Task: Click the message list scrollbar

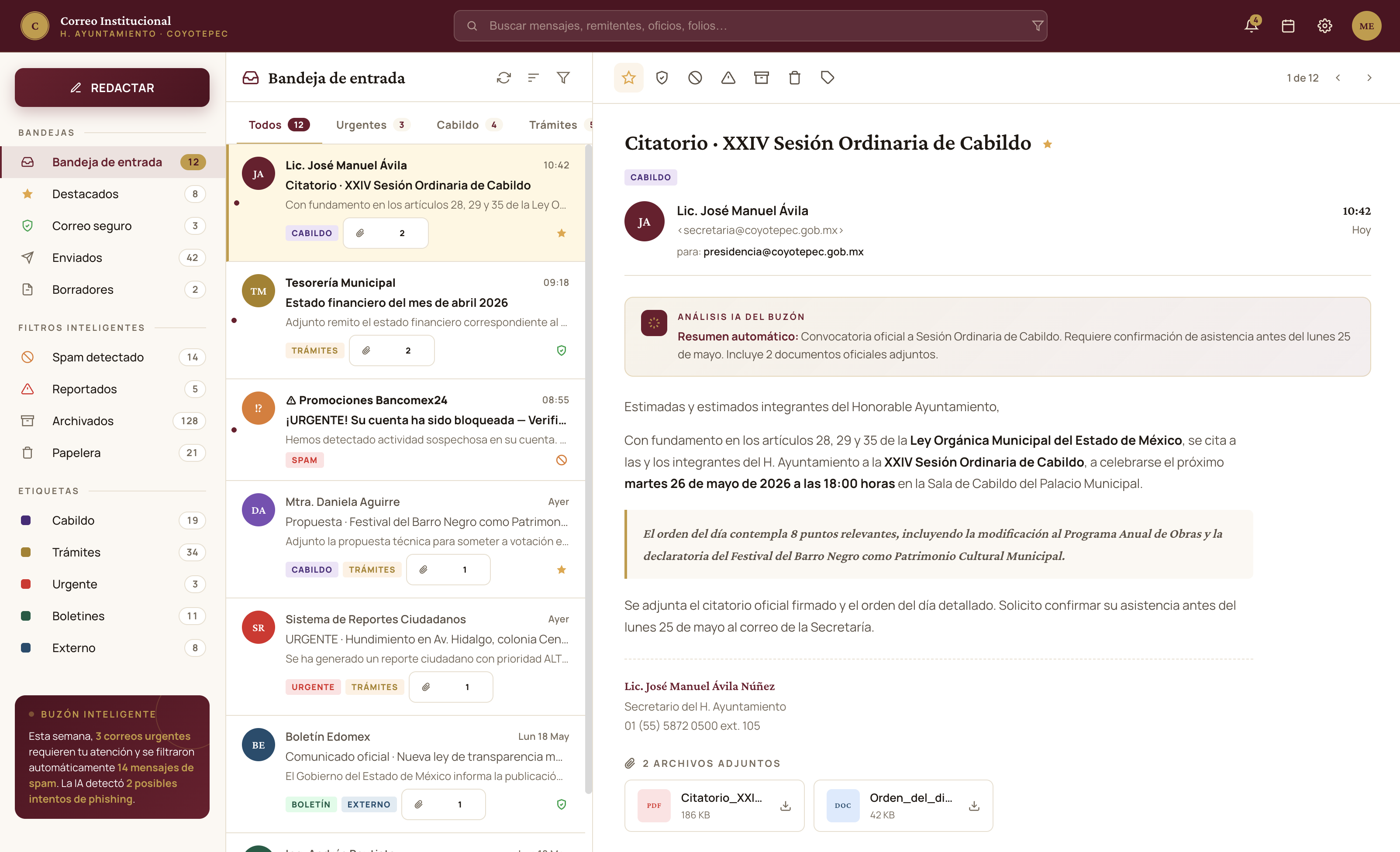Action: 589,469
